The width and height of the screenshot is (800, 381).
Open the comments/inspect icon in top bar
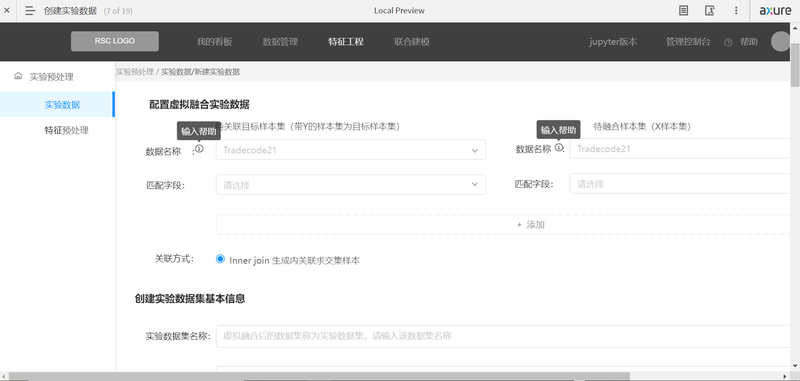coord(710,10)
